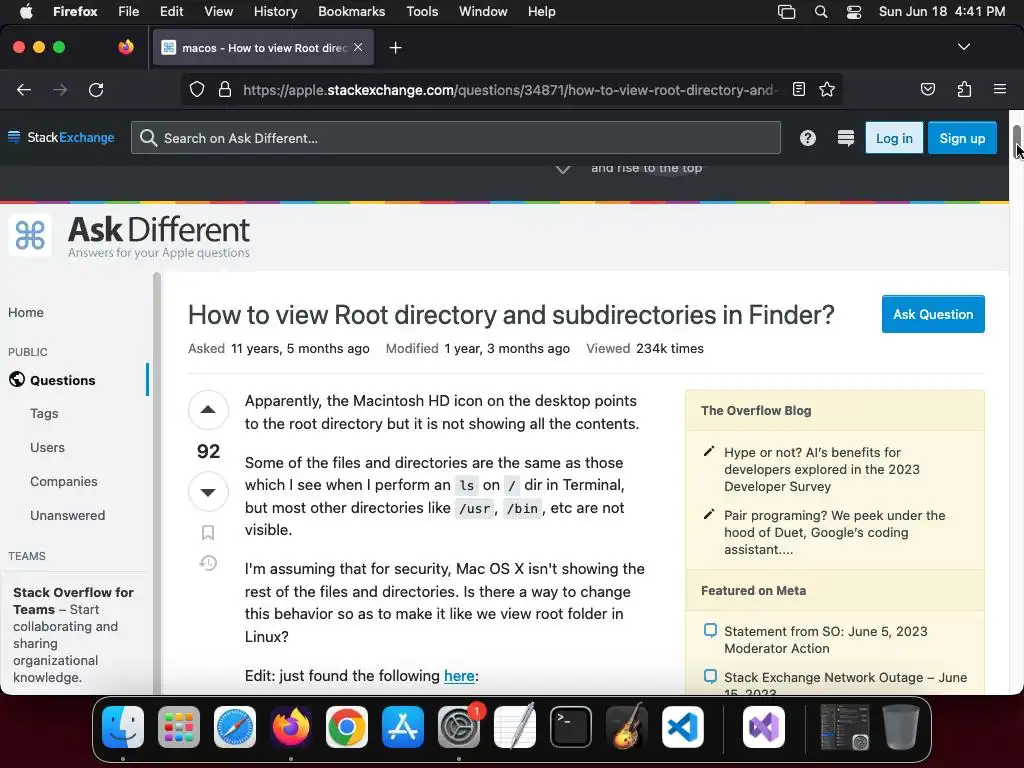
Task: Open the History menu
Action: [x=276, y=11]
